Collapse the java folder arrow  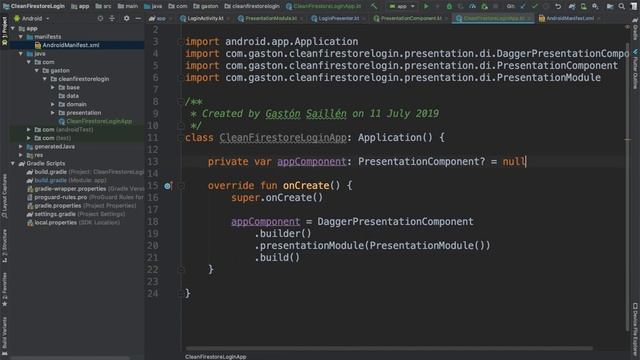pyautogui.click(x=21, y=53)
